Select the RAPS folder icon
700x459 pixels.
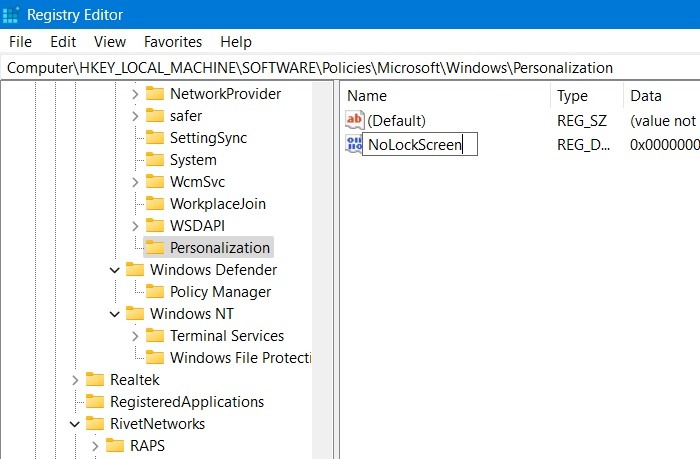click(115, 446)
